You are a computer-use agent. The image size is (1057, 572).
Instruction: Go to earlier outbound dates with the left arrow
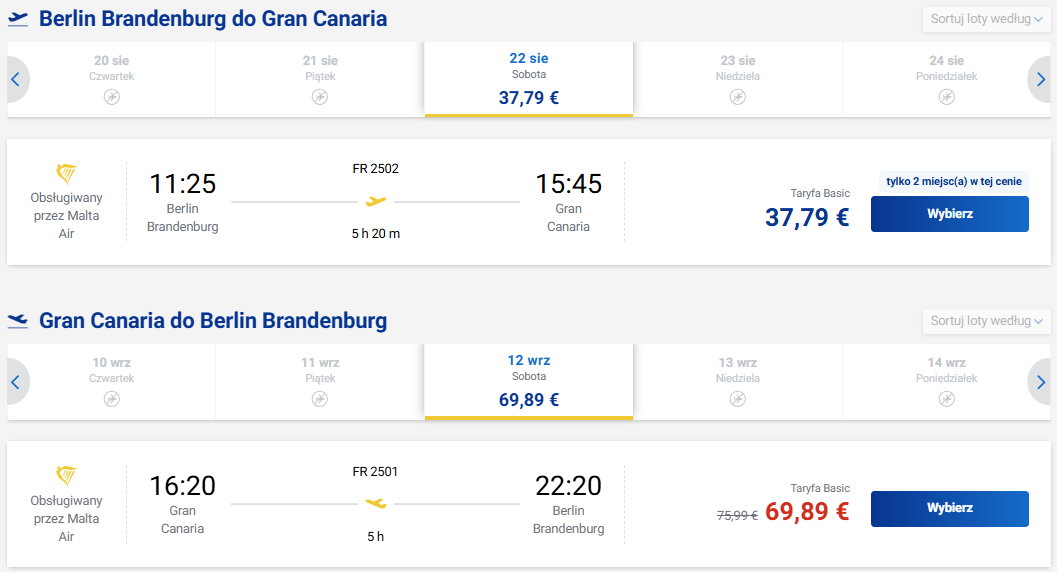point(16,80)
